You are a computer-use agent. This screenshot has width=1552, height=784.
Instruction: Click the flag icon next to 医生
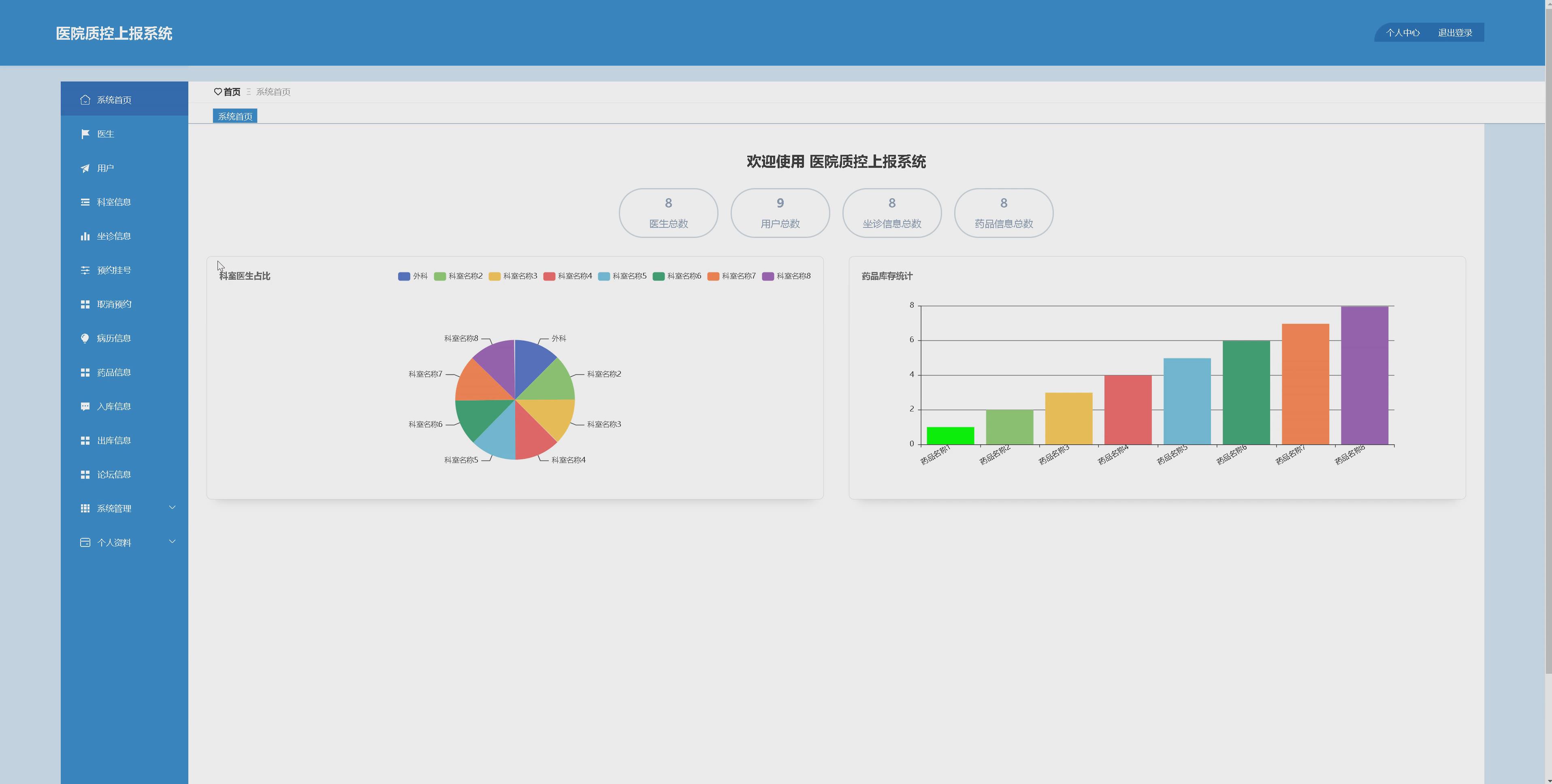pos(85,134)
